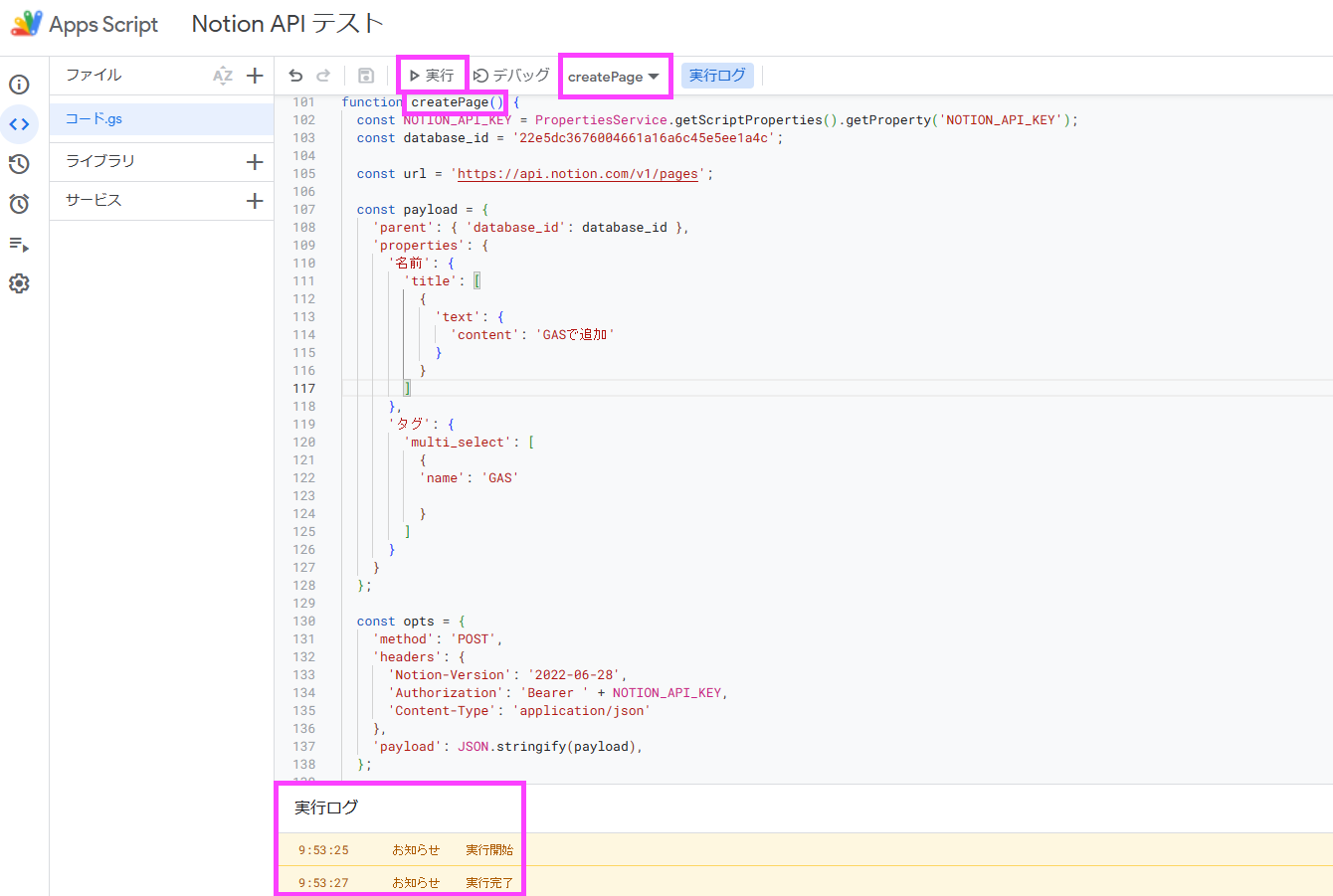
Task: Run the script with 実行 button
Action: [x=432, y=76]
